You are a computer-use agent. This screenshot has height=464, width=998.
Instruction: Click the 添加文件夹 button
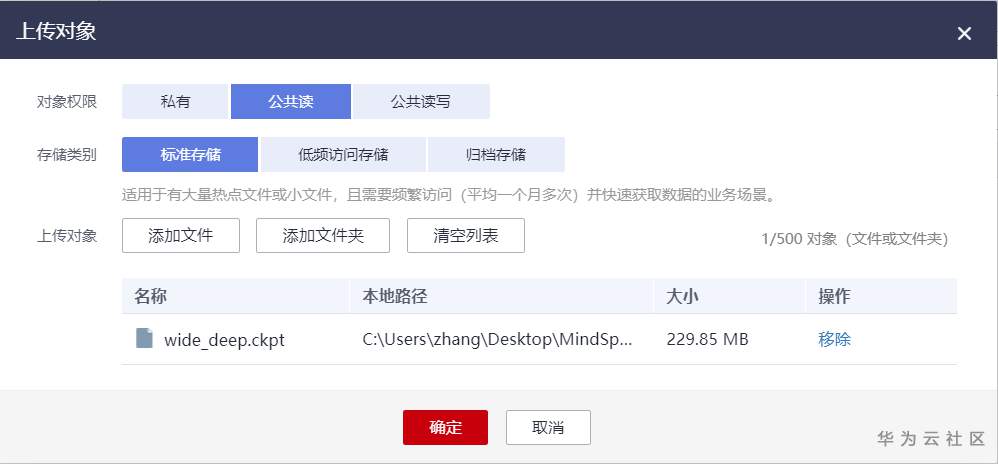pos(323,236)
